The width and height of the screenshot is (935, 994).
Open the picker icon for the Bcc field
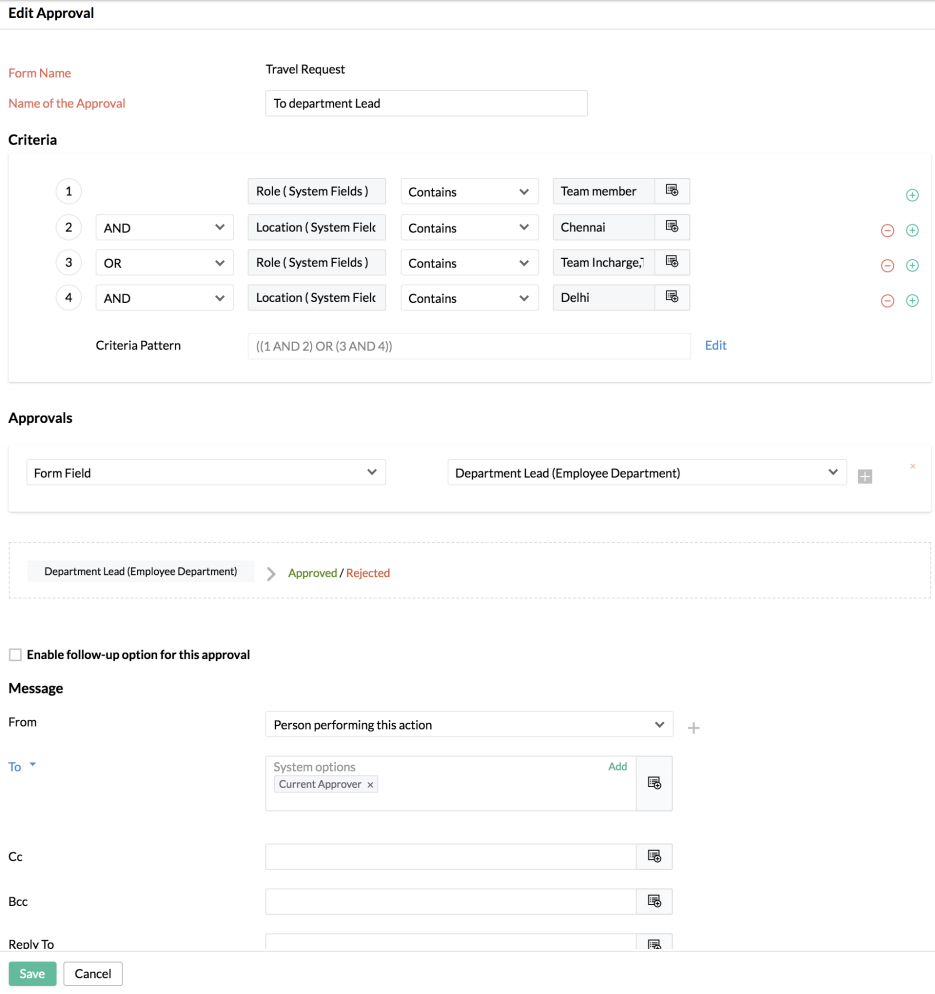(654, 901)
